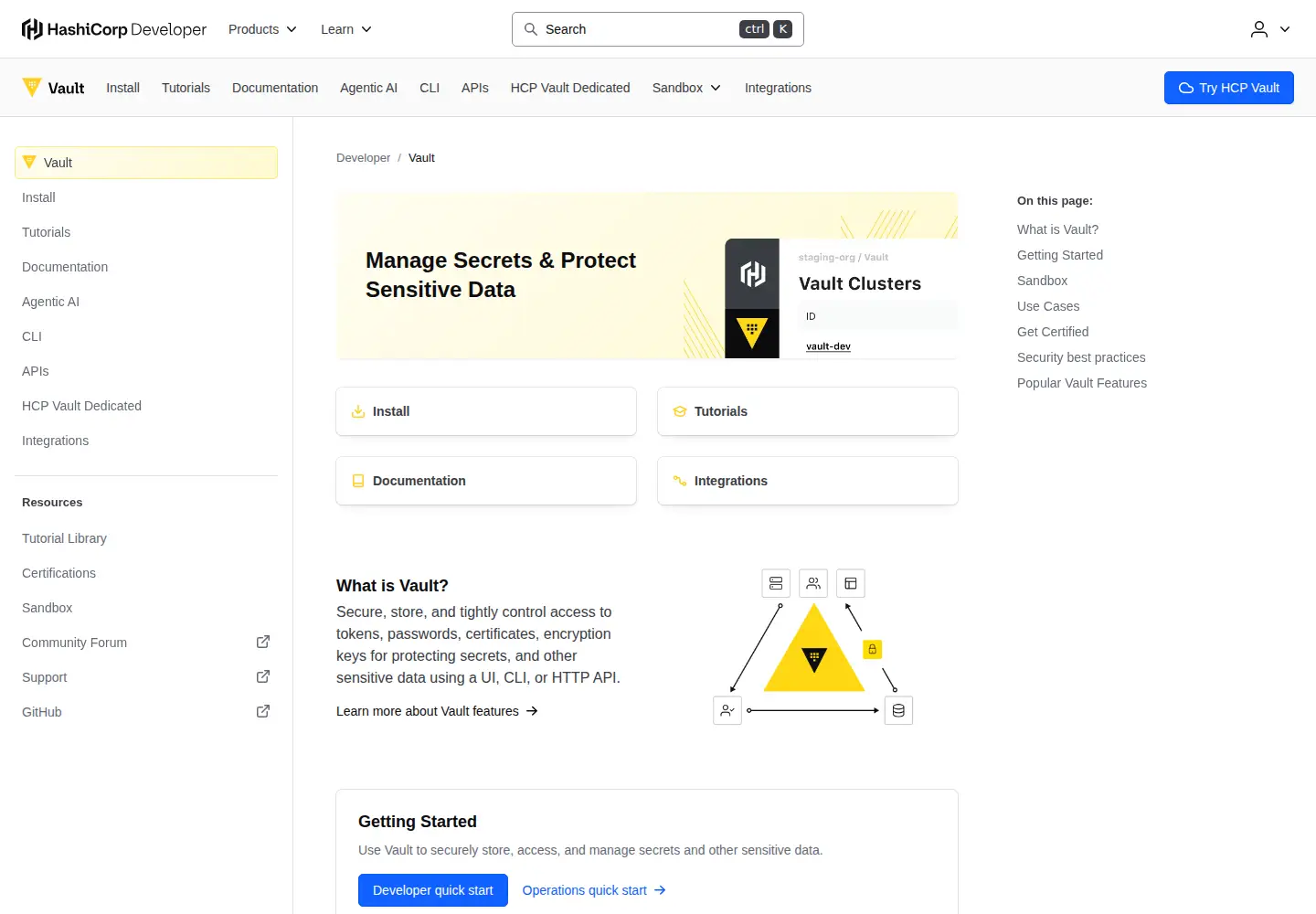Open the user account icon

click(1259, 29)
